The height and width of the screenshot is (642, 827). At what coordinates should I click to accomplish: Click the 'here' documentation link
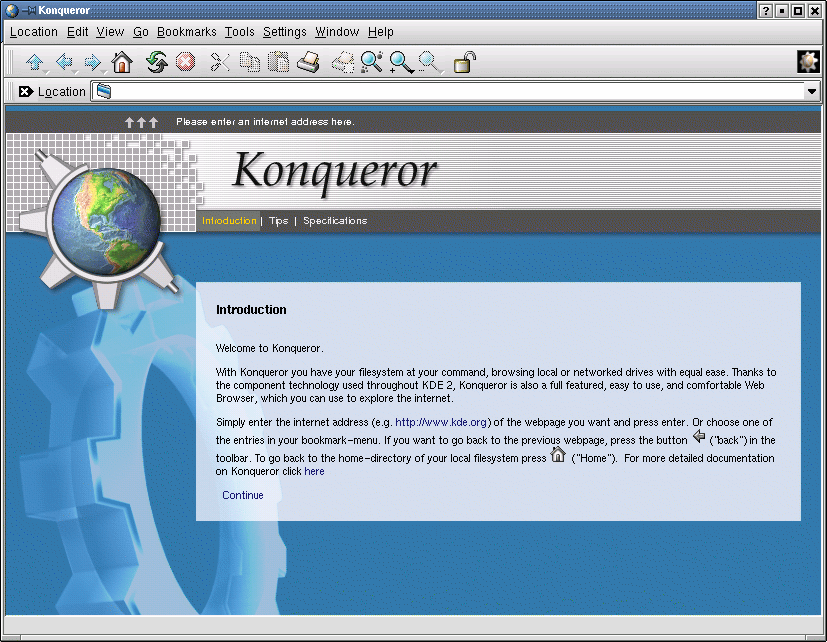(314, 471)
